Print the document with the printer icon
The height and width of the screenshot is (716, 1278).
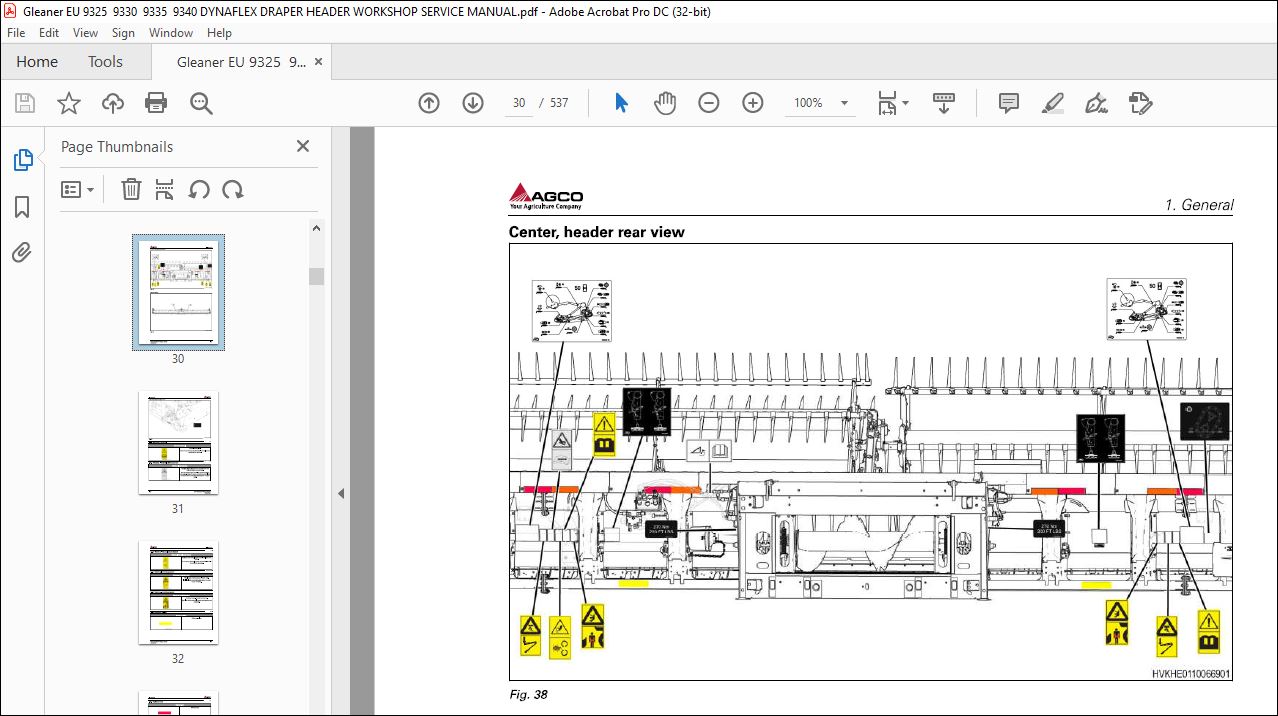pos(156,103)
